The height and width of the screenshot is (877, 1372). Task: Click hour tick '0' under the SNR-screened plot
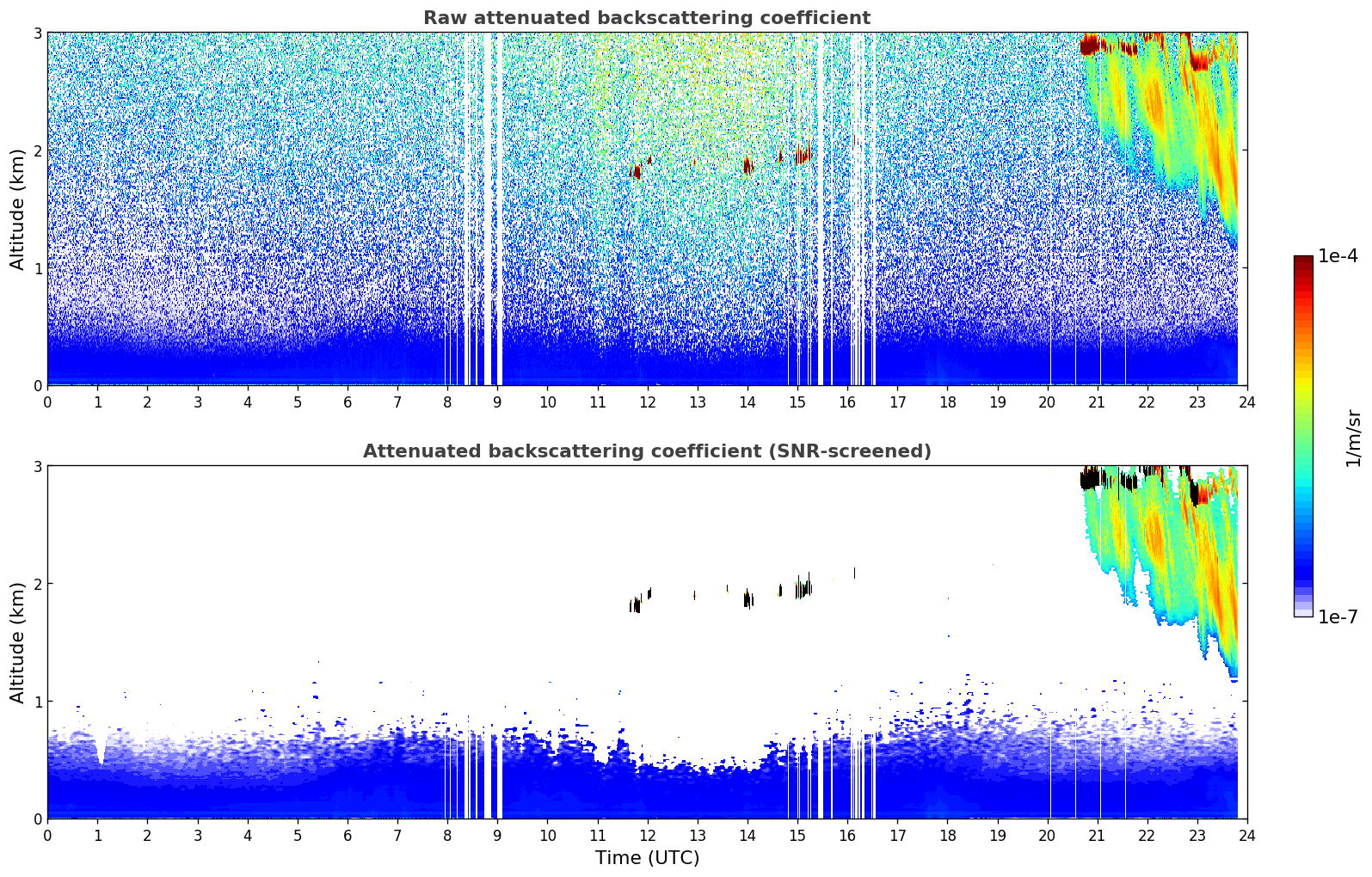pyautogui.click(x=47, y=835)
